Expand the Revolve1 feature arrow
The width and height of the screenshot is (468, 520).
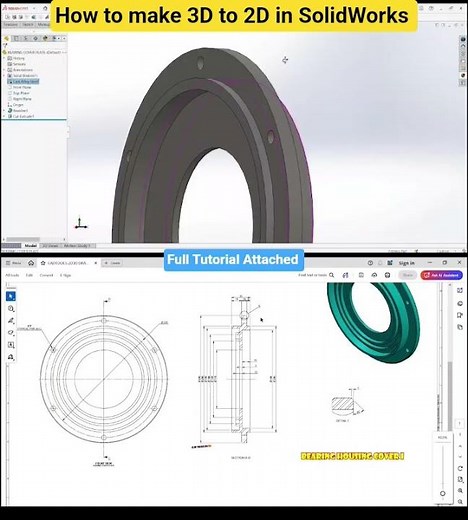(4, 110)
